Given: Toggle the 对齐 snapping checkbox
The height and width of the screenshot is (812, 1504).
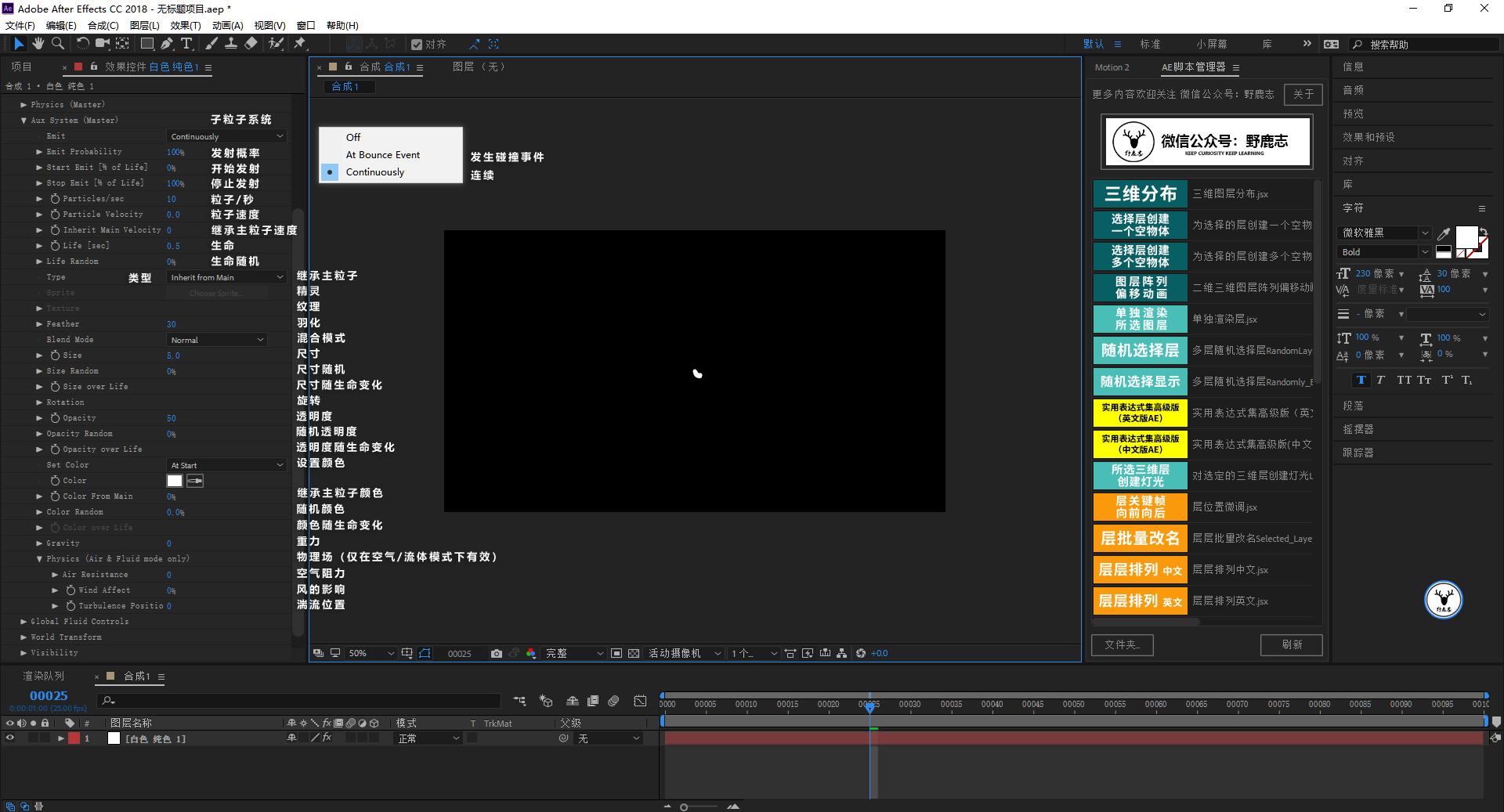Looking at the screenshot, I should 417,45.
